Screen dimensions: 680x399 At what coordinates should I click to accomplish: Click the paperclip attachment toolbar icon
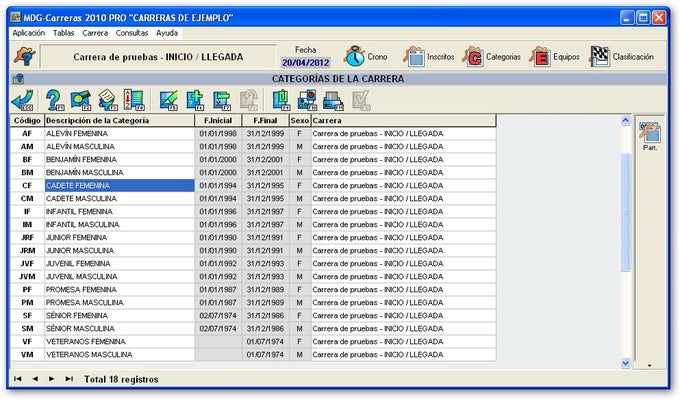[281, 100]
